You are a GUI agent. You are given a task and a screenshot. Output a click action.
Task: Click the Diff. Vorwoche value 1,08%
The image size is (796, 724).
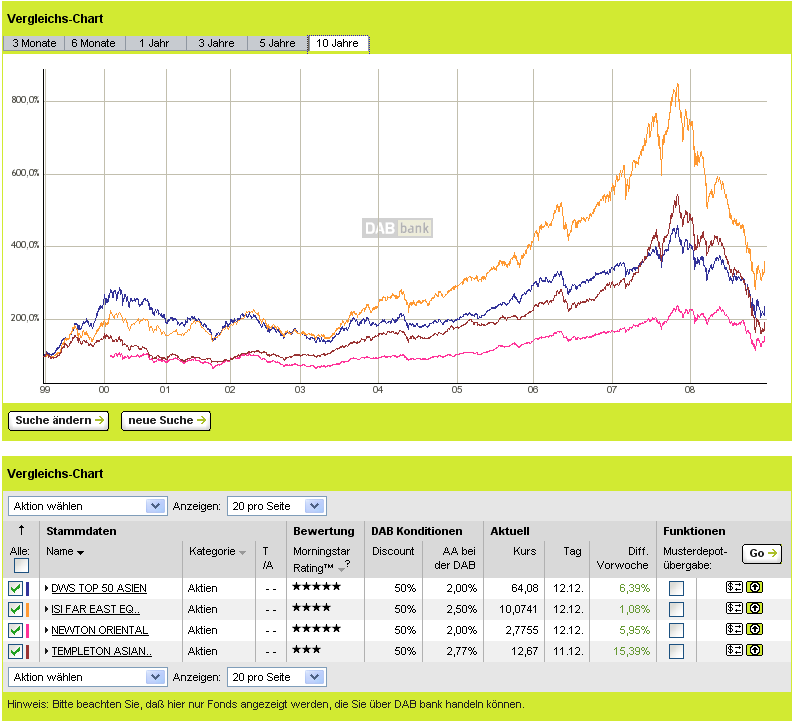coord(637,611)
